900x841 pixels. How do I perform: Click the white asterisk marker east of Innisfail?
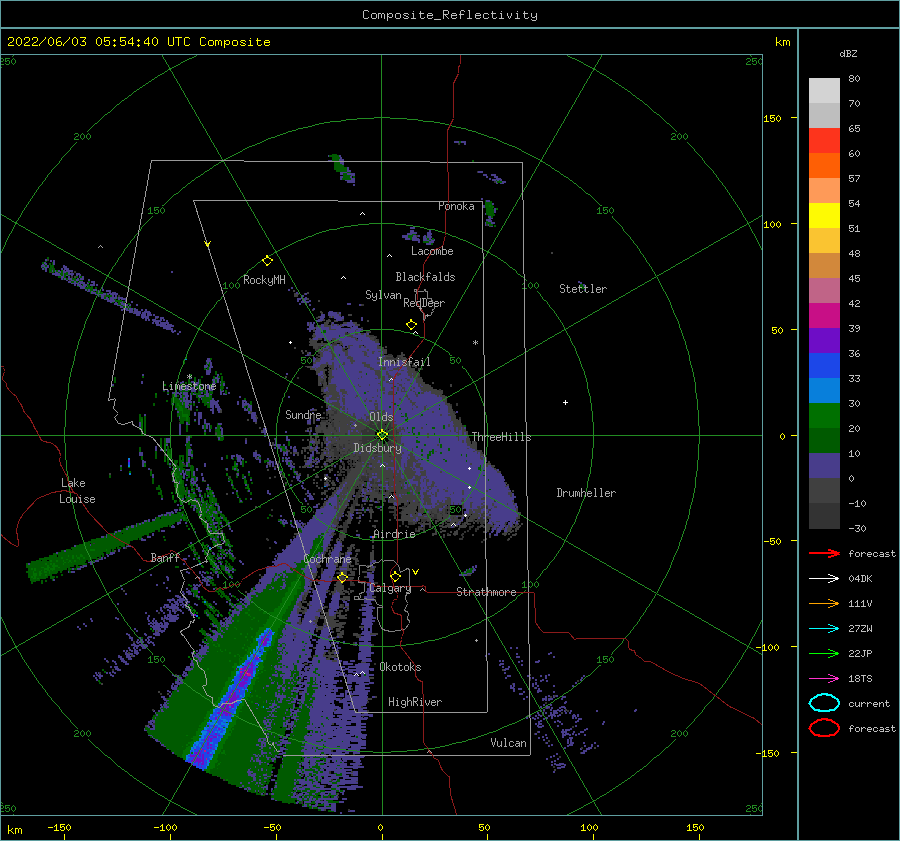pyautogui.click(x=475, y=343)
